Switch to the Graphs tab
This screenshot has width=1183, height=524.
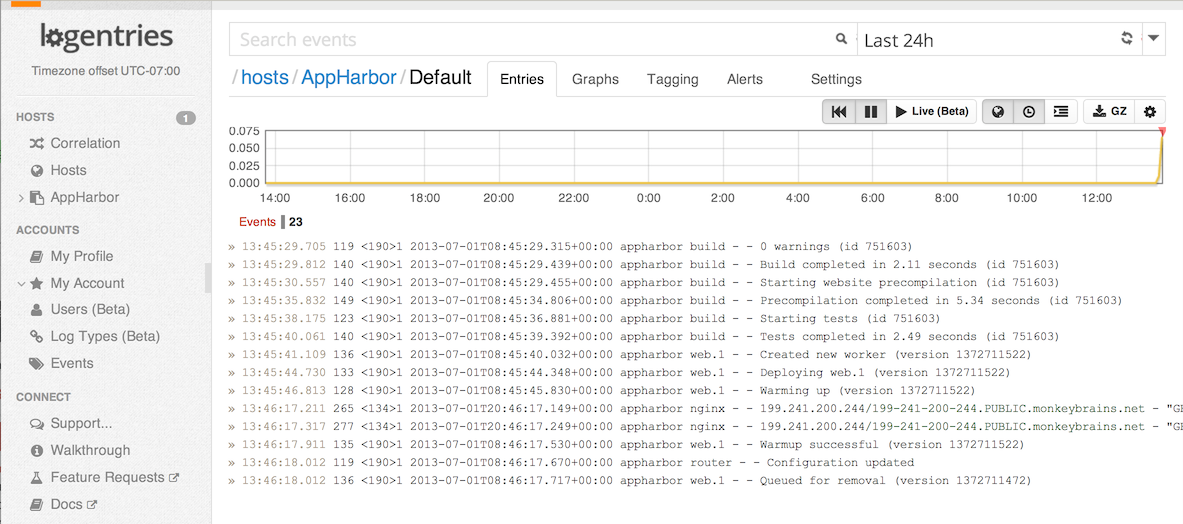pos(595,79)
